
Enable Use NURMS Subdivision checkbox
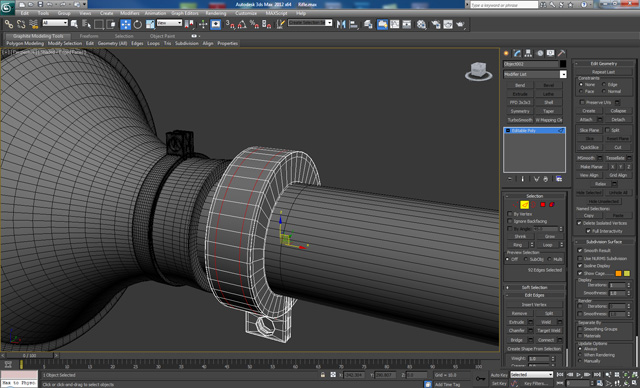(580, 258)
